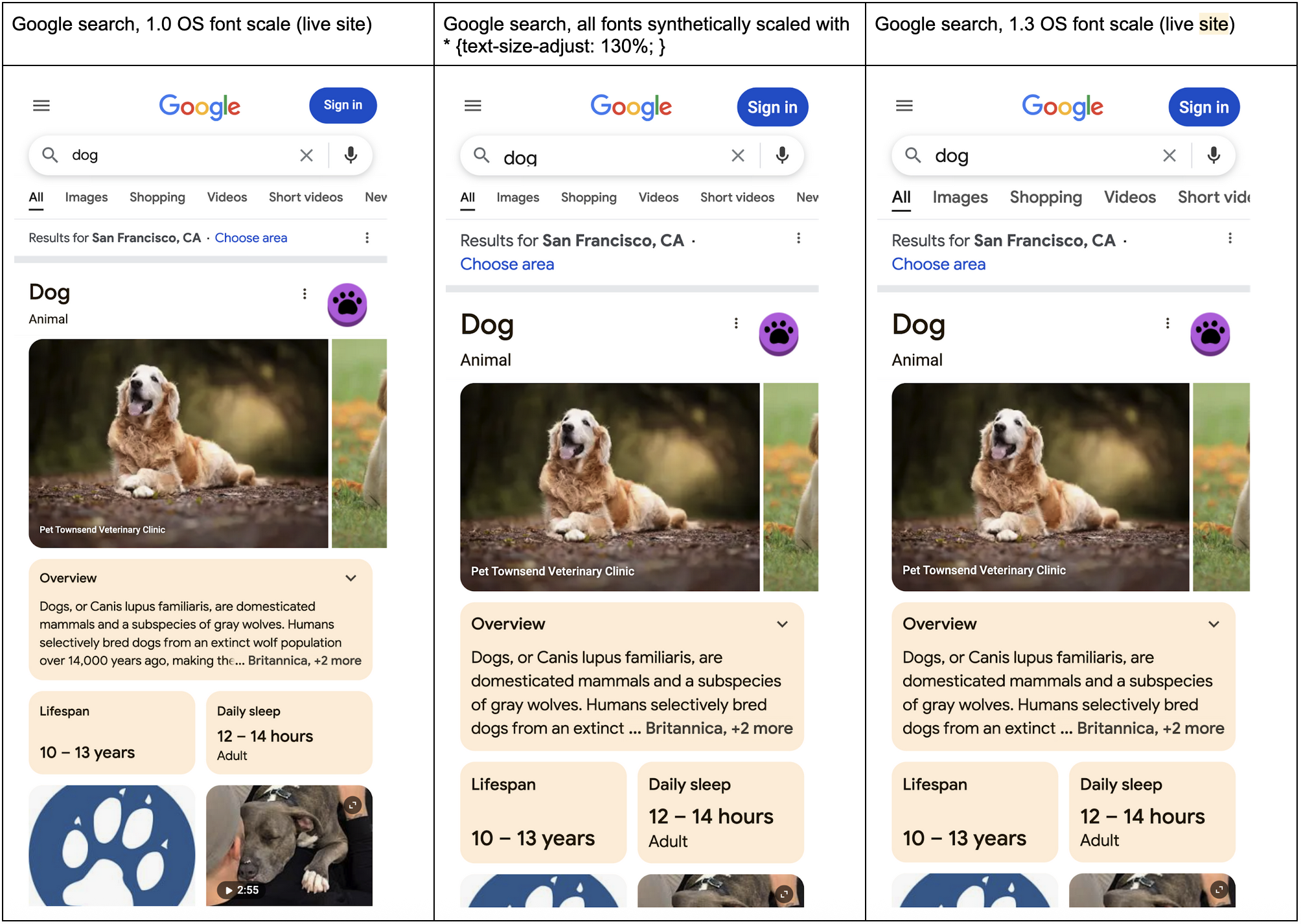Play the 2:55 dog video in 1.0 scale panel

(x=289, y=846)
